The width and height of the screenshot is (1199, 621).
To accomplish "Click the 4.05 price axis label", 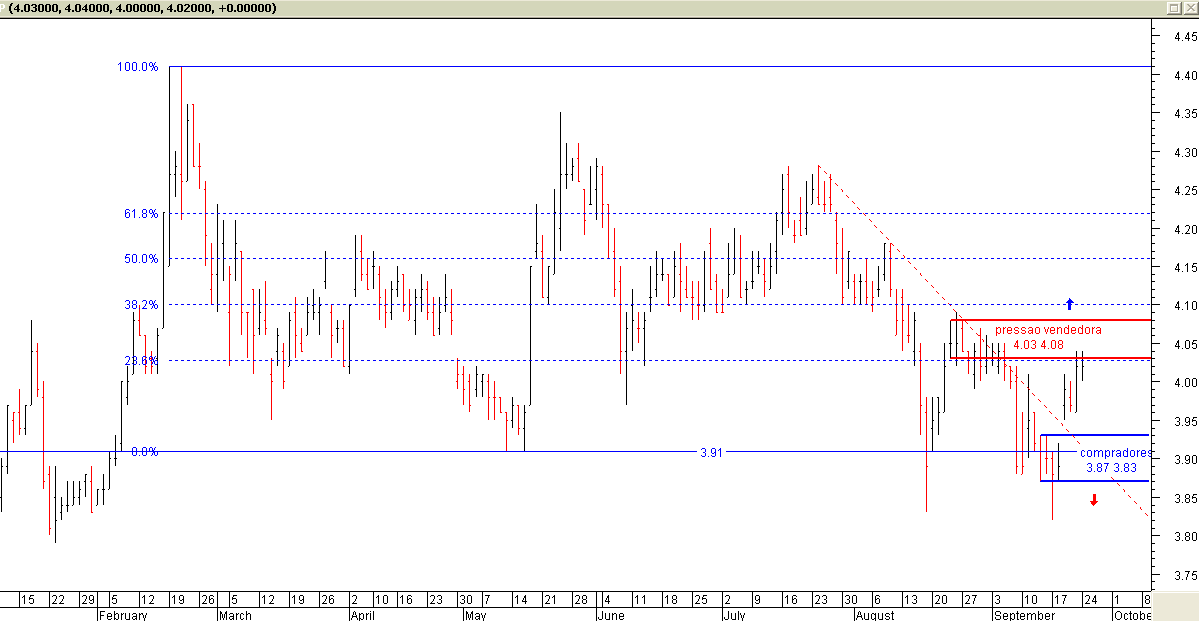I will tap(1188, 344).
